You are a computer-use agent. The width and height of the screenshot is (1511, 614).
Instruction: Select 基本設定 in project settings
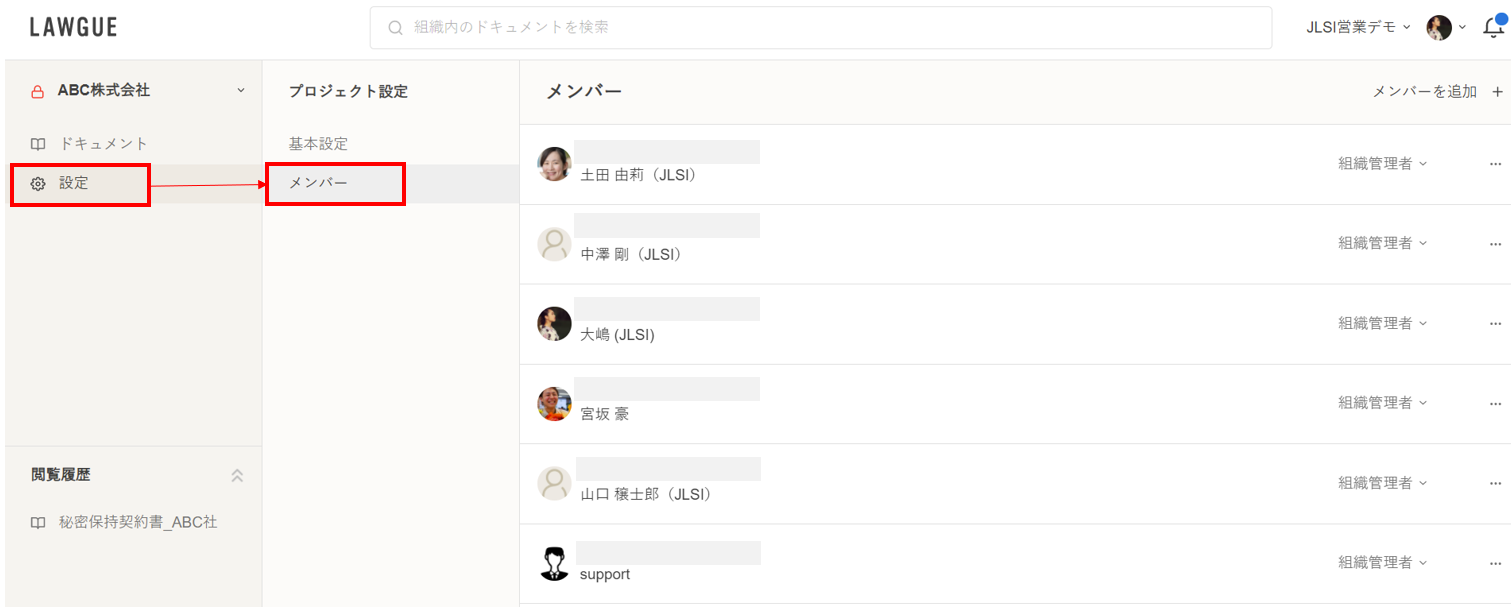[319, 144]
